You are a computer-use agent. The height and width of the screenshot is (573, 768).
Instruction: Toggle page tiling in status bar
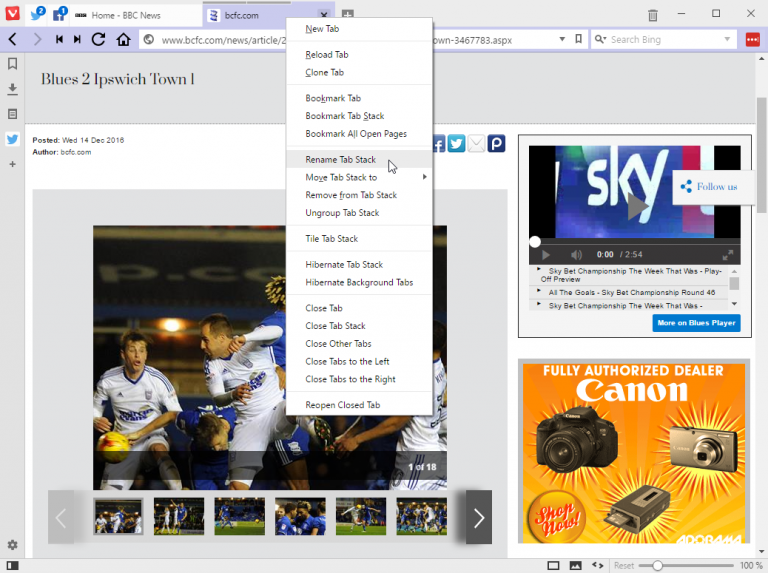click(553, 566)
